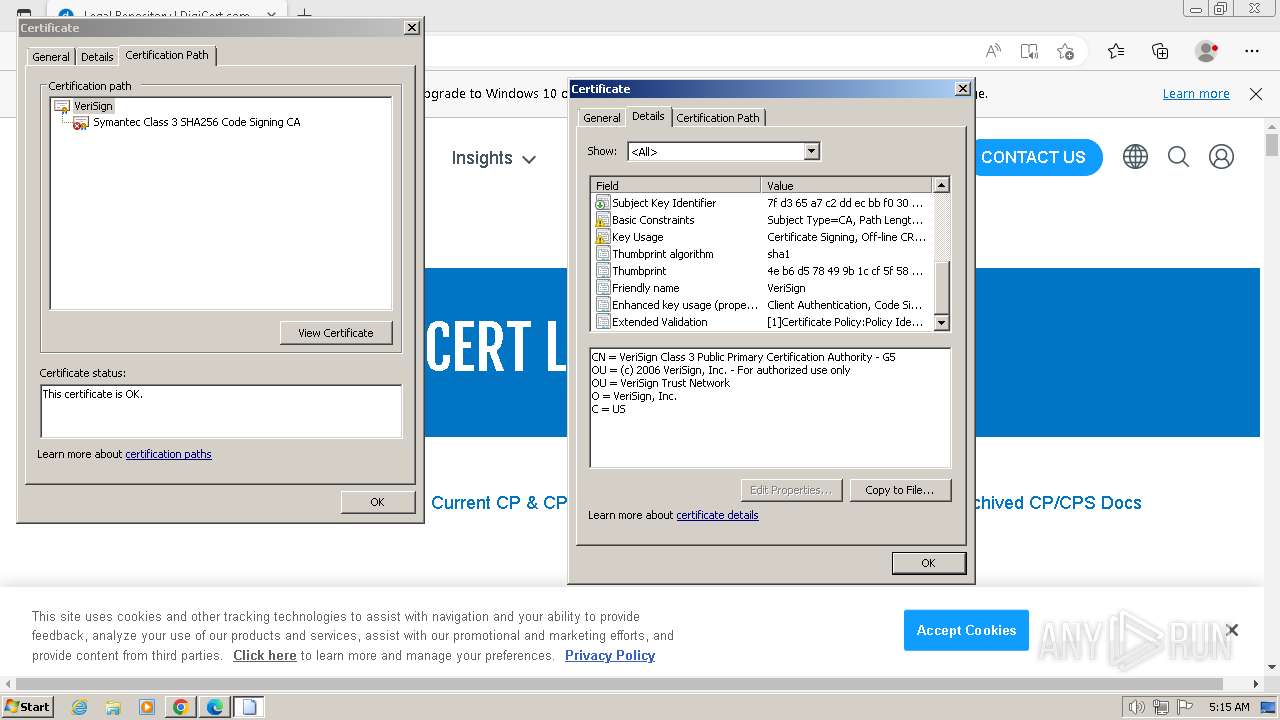Open the General tab in the right Certificate dialog

coord(602,118)
